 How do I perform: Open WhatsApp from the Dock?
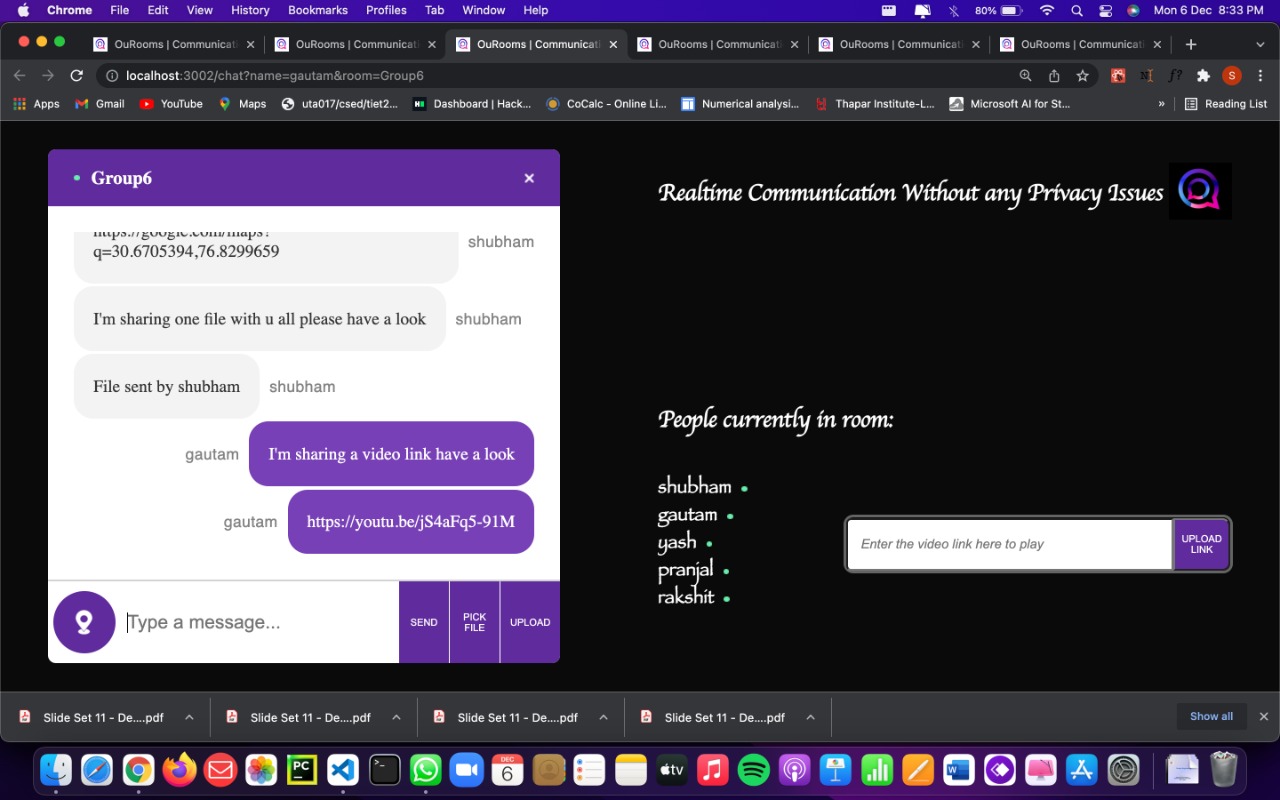pos(424,770)
